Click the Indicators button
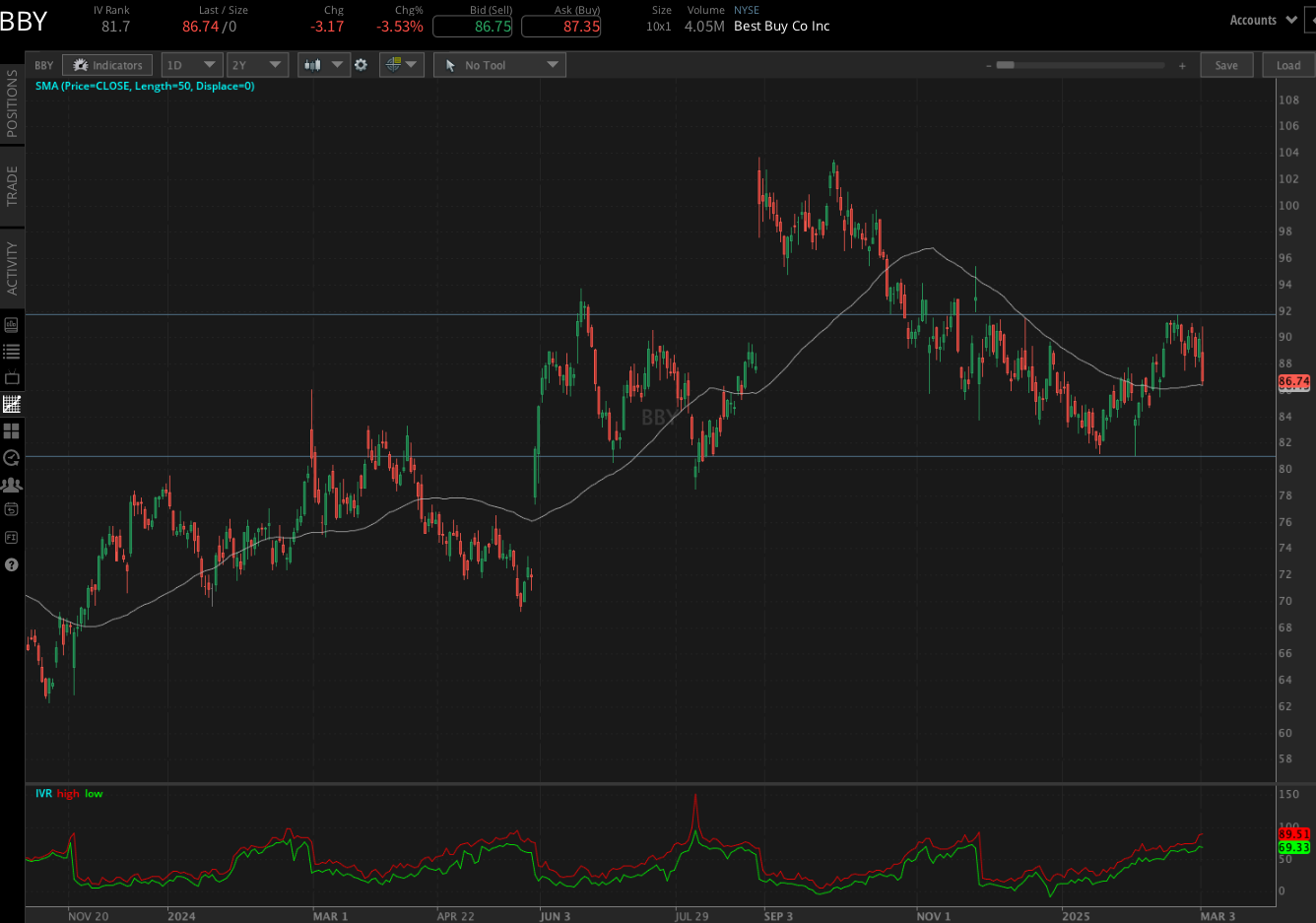This screenshot has width=1316, height=923. pyautogui.click(x=107, y=65)
